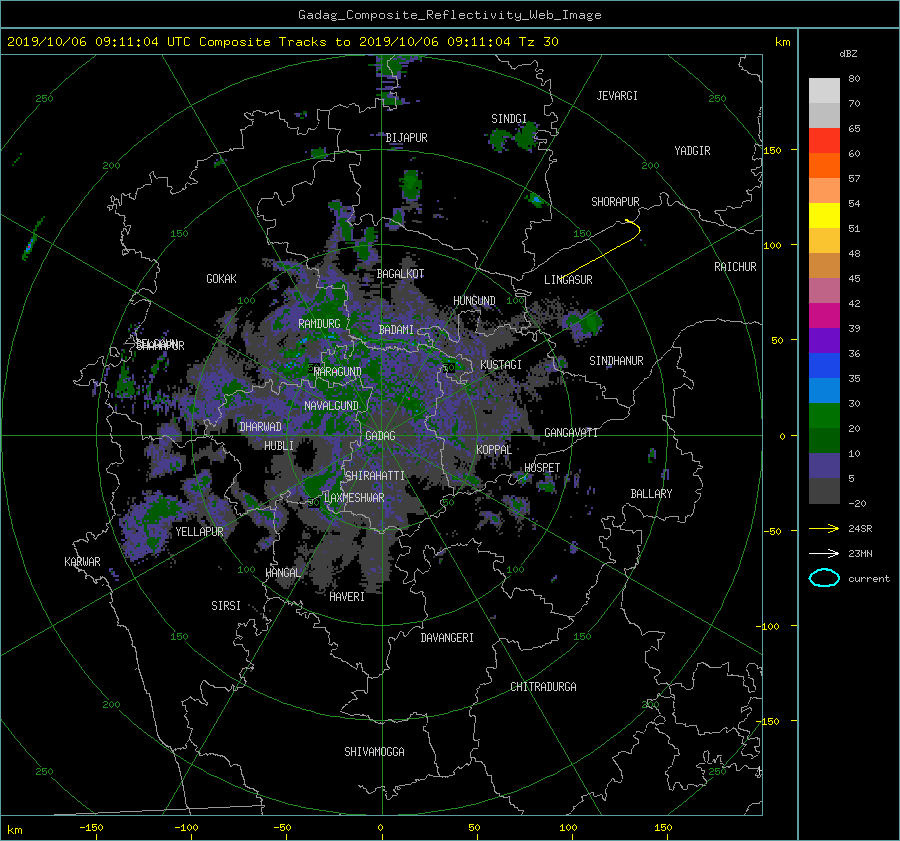This screenshot has height=841, width=900.
Task: Click the GOKAK city label
Action: (x=222, y=279)
